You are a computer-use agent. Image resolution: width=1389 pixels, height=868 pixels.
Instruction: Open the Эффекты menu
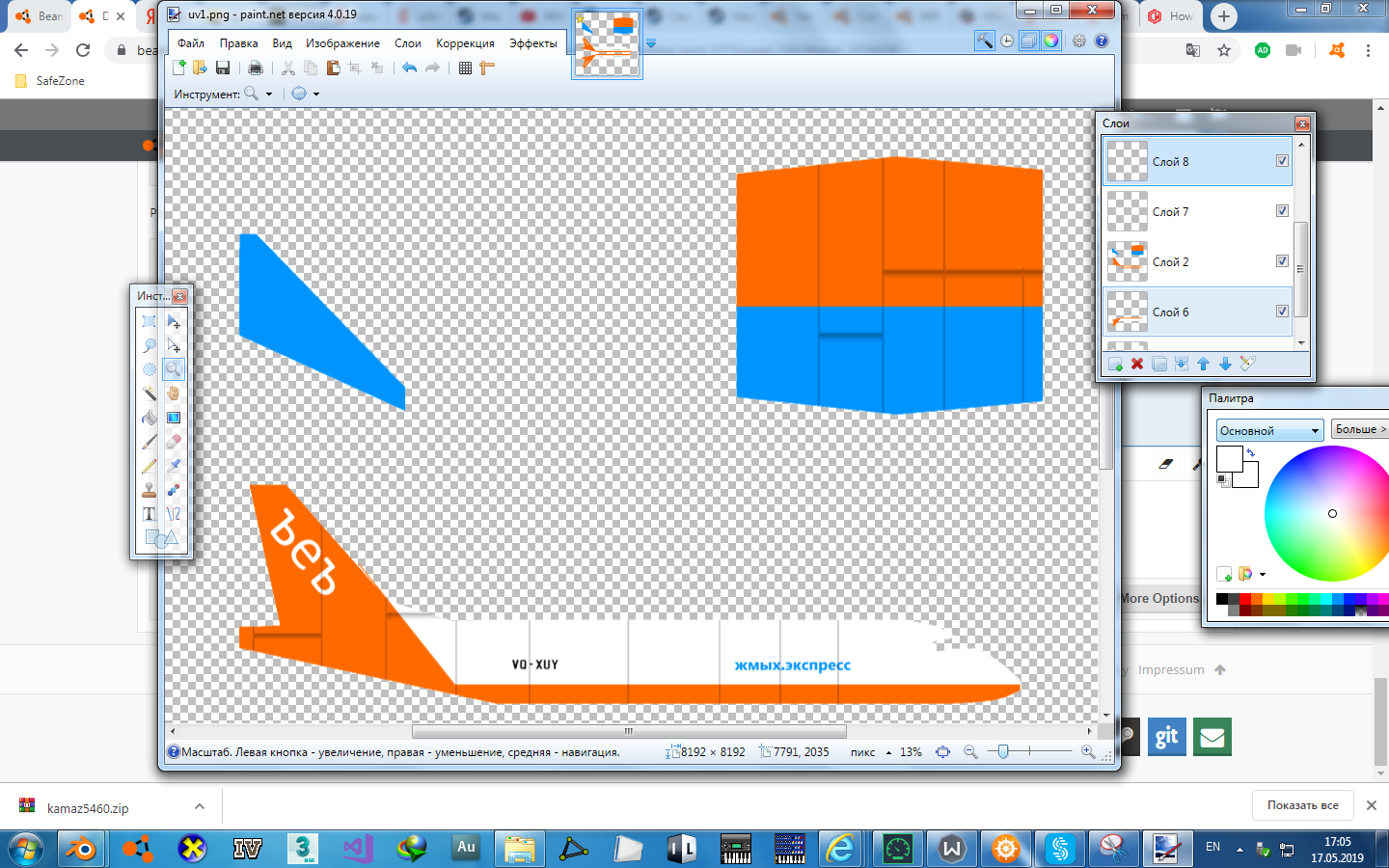pos(533,43)
